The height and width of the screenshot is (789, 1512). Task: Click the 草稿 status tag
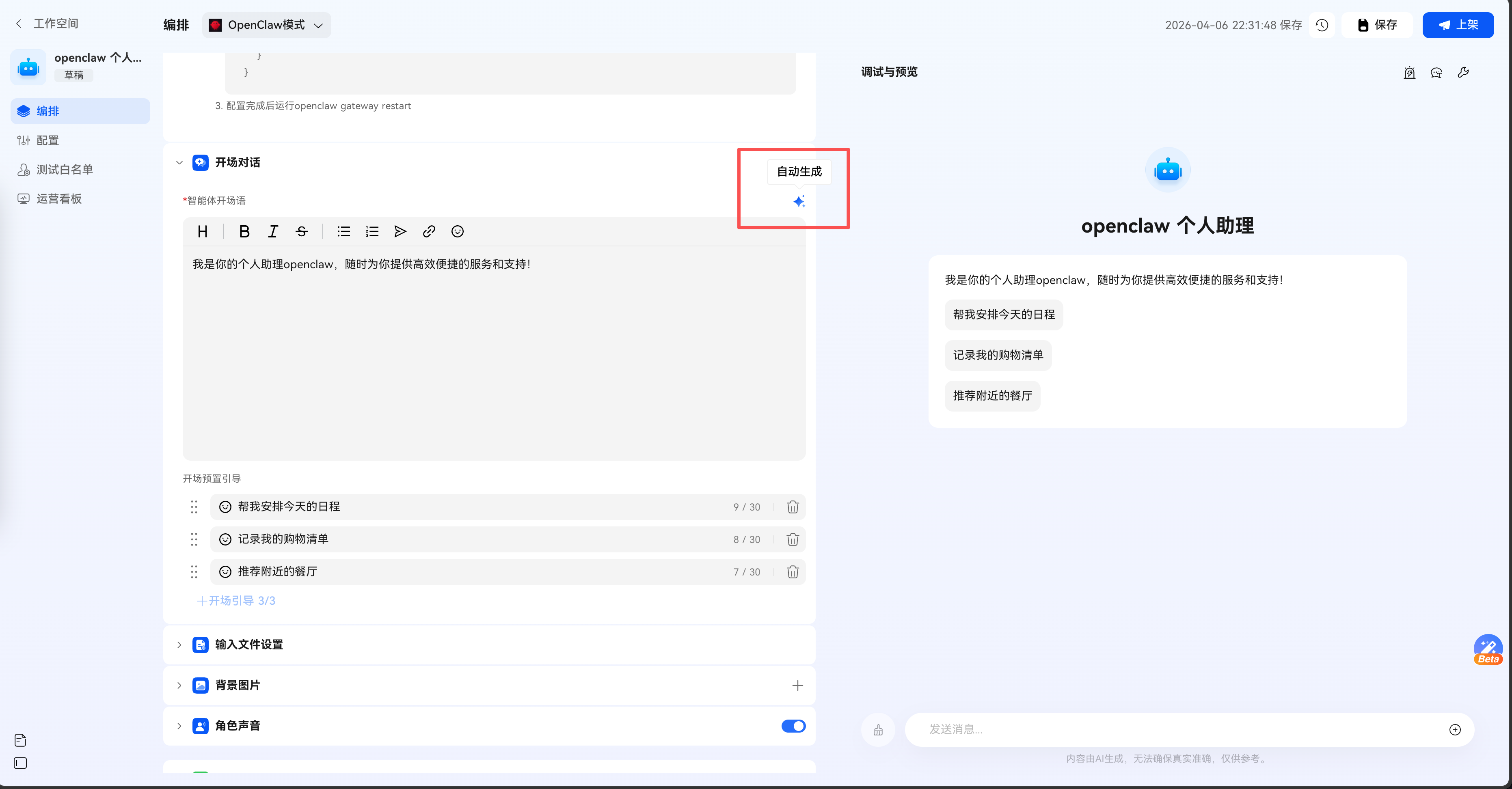coord(74,75)
